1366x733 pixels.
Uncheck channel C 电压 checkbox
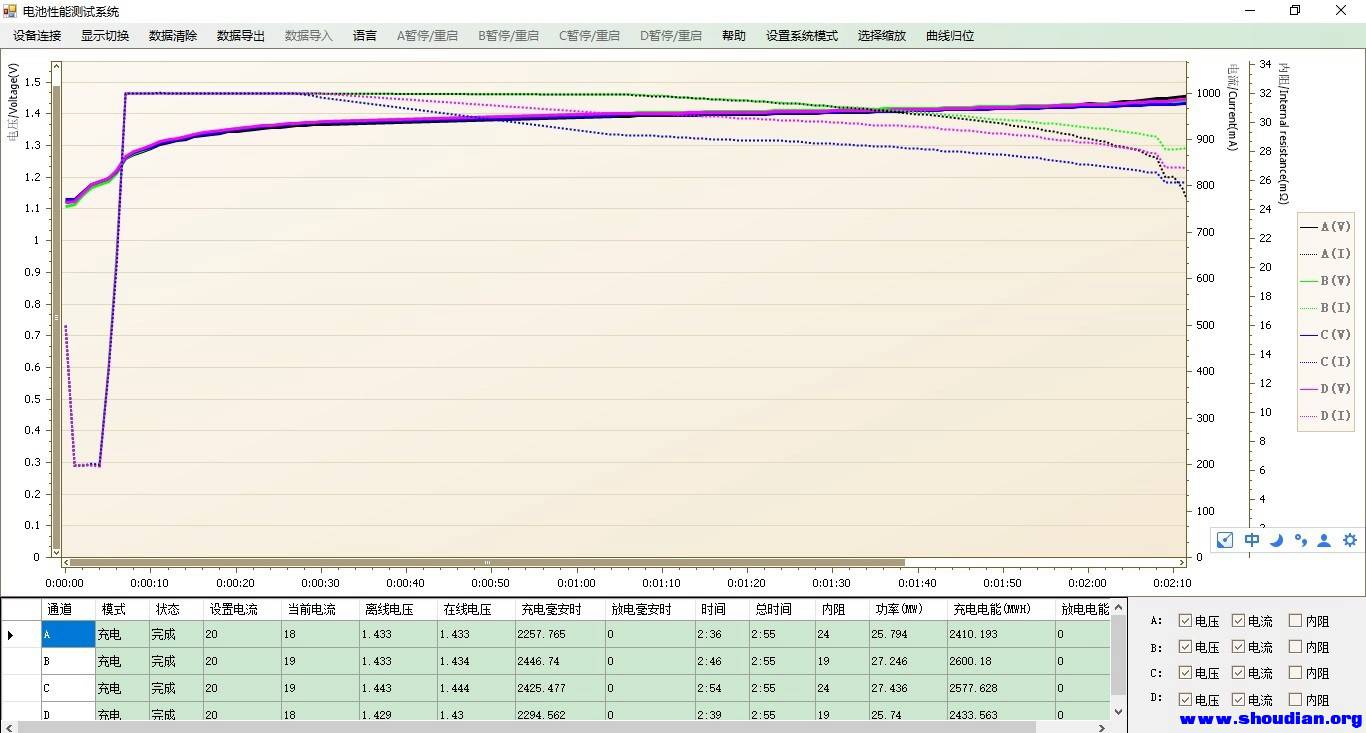click(1185, 673)
